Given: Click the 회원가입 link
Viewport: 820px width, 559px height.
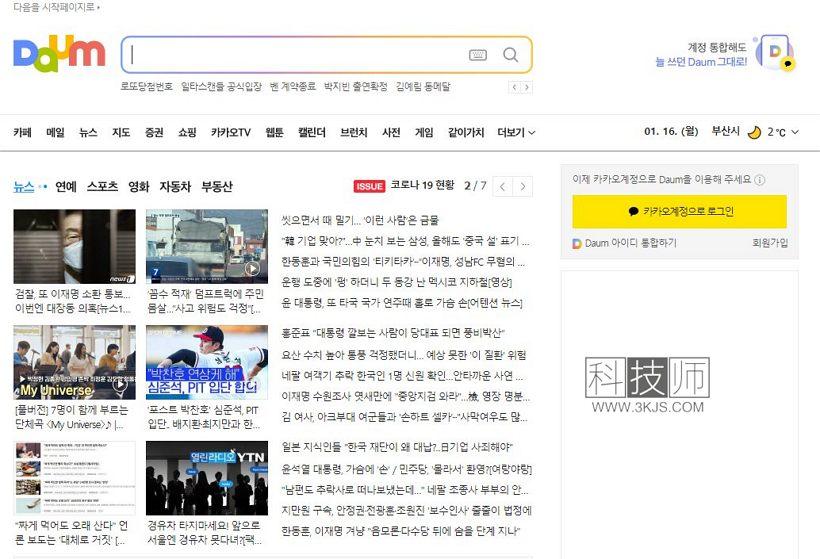Looking at the screenshot, I should [x=770, y=243].
